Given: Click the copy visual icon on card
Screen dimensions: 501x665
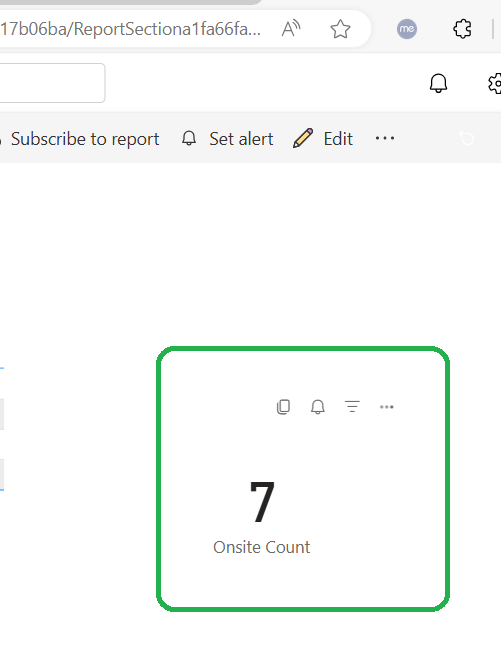Looking at the screenshot, I should coord(283,407).
